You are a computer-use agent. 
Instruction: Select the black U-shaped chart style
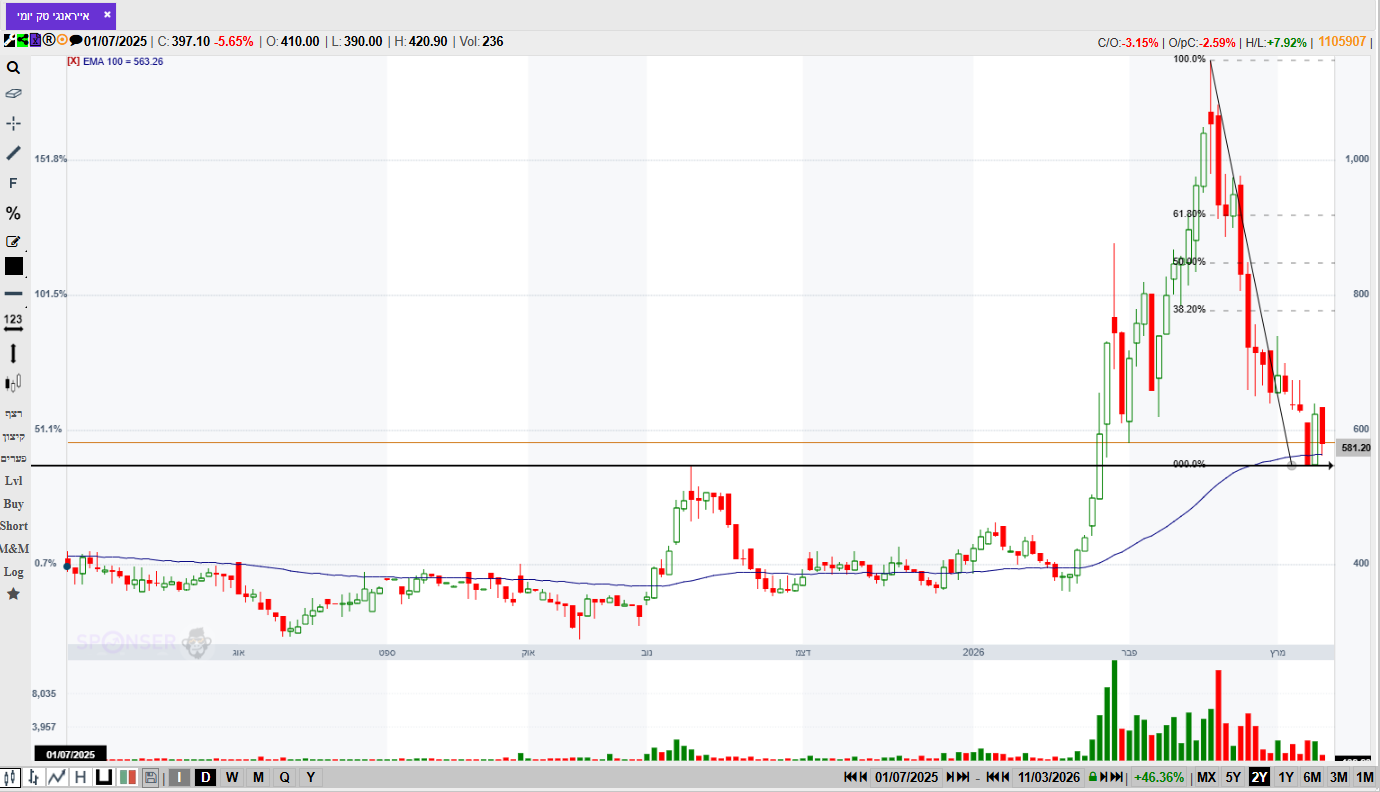tap(104, 777)
